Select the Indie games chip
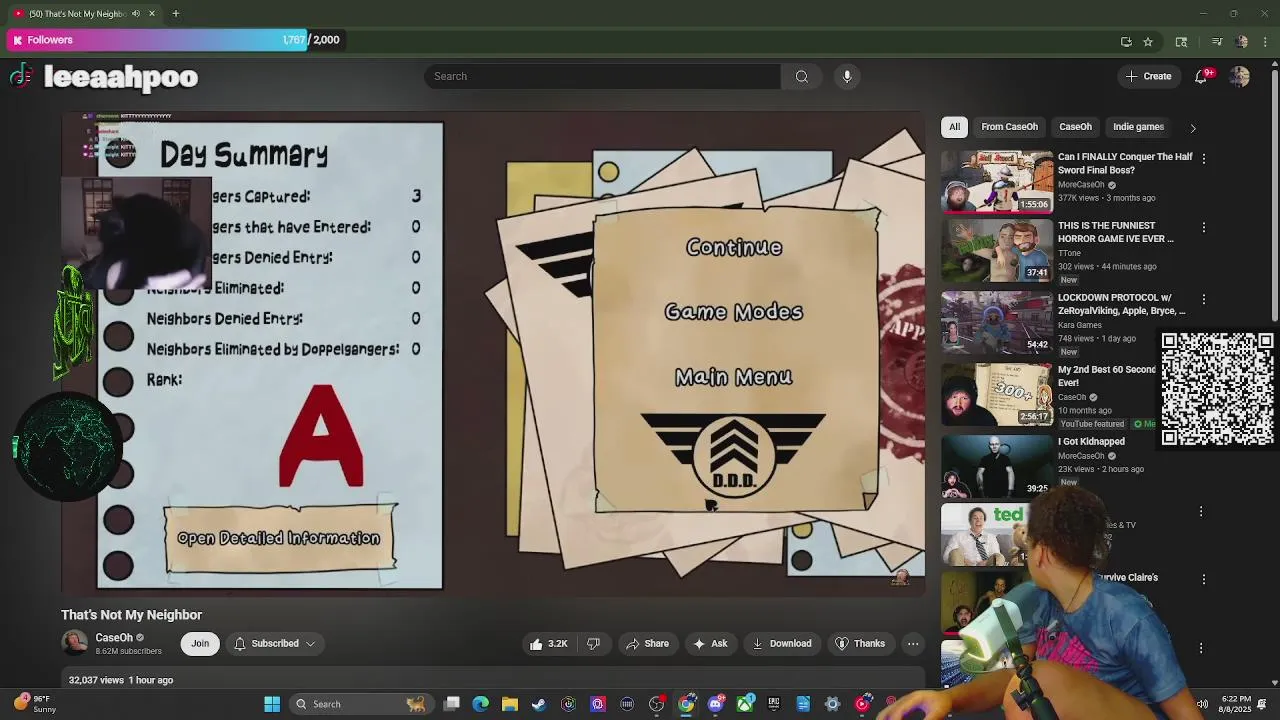The height and width of the screenshot is (720, 1280). pos(1138,127)
